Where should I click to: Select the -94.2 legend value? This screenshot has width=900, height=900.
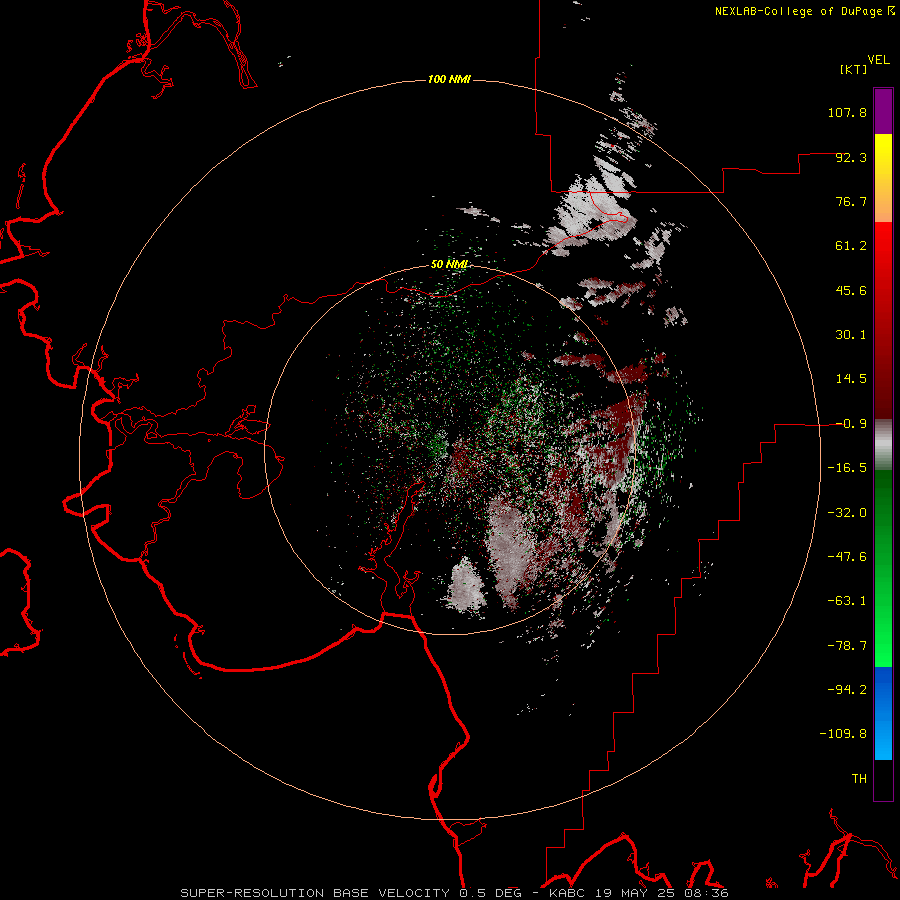(x=847, y=690)
